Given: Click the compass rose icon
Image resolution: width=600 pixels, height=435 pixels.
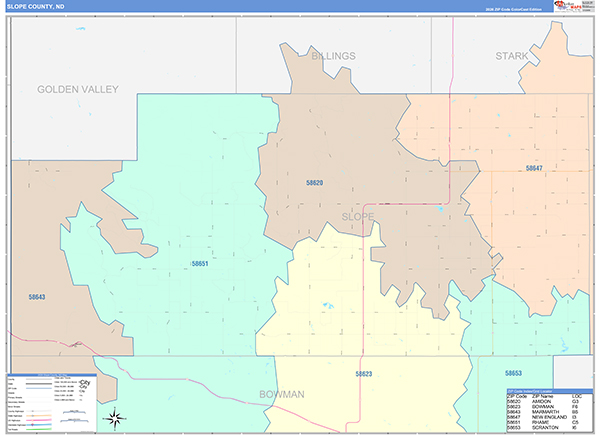Looking at the screenshot, I should pos(114,419).
